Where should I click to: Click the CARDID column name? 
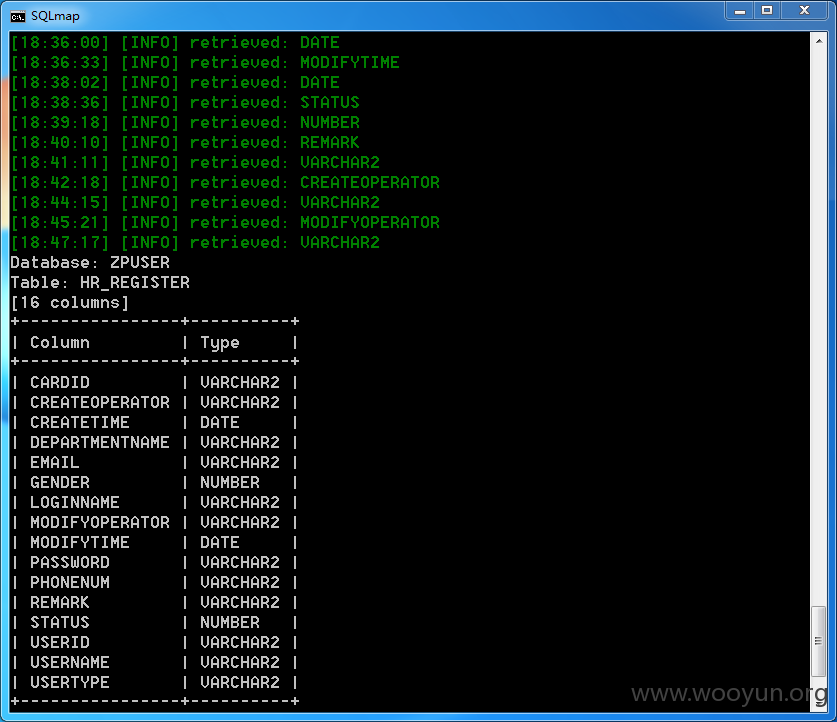(60, 383)
